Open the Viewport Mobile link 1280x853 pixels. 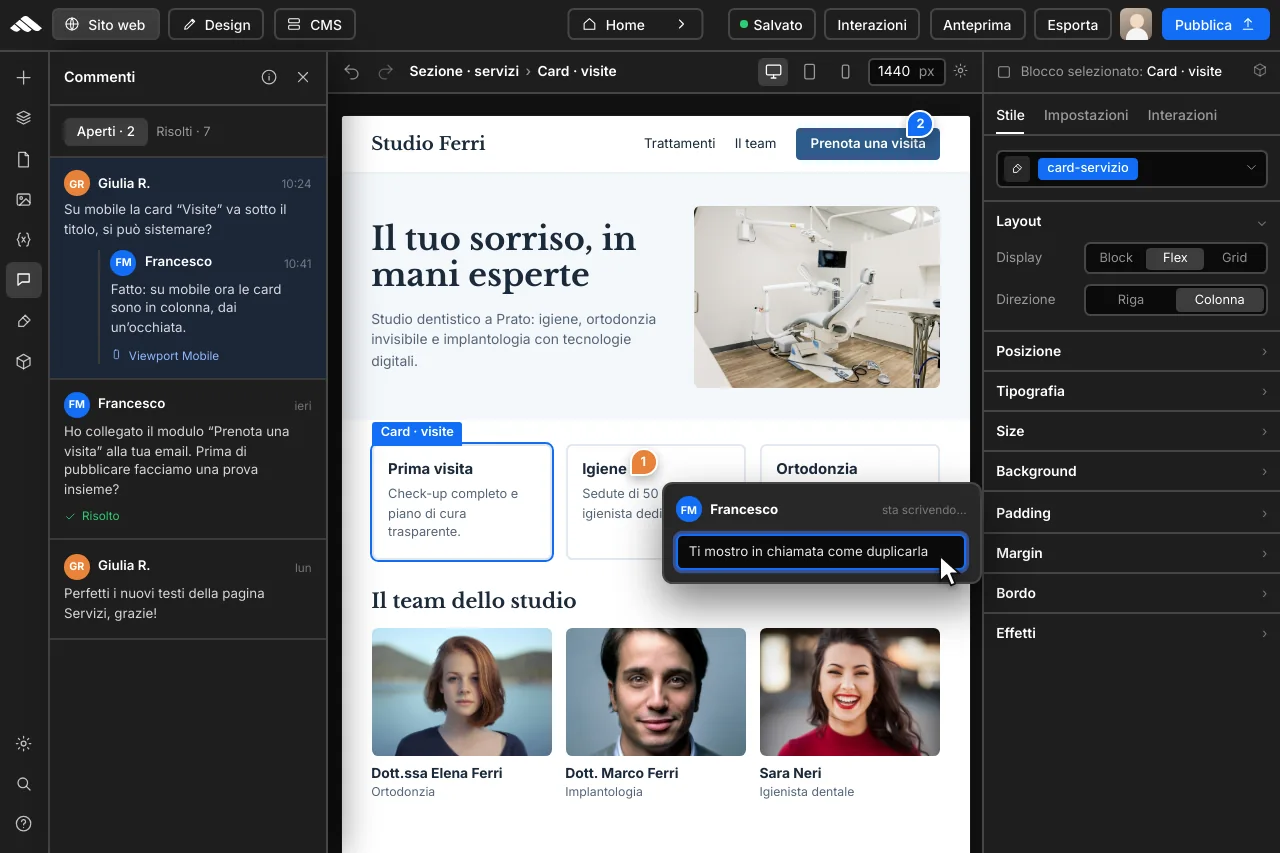click(x=165, y=355)
